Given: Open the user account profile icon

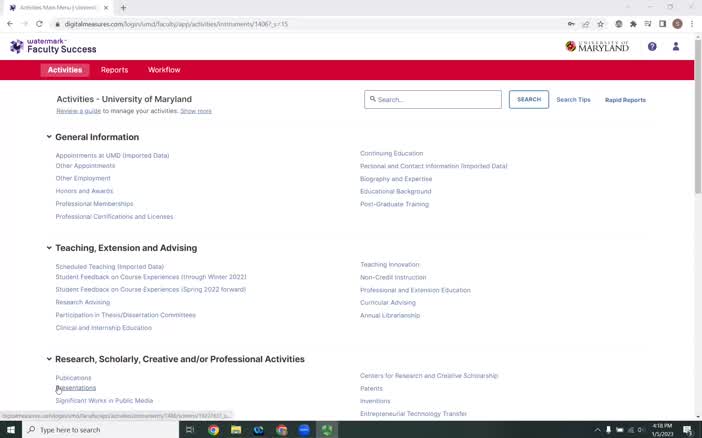Looking at the screenshot, I should 676,46.
